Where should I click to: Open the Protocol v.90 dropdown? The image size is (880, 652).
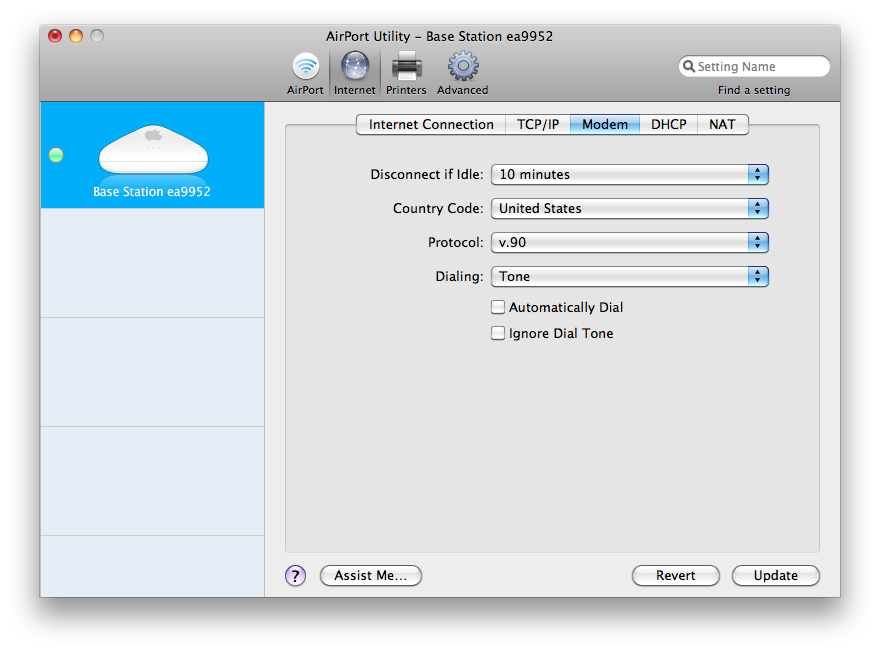coord(629,243)
